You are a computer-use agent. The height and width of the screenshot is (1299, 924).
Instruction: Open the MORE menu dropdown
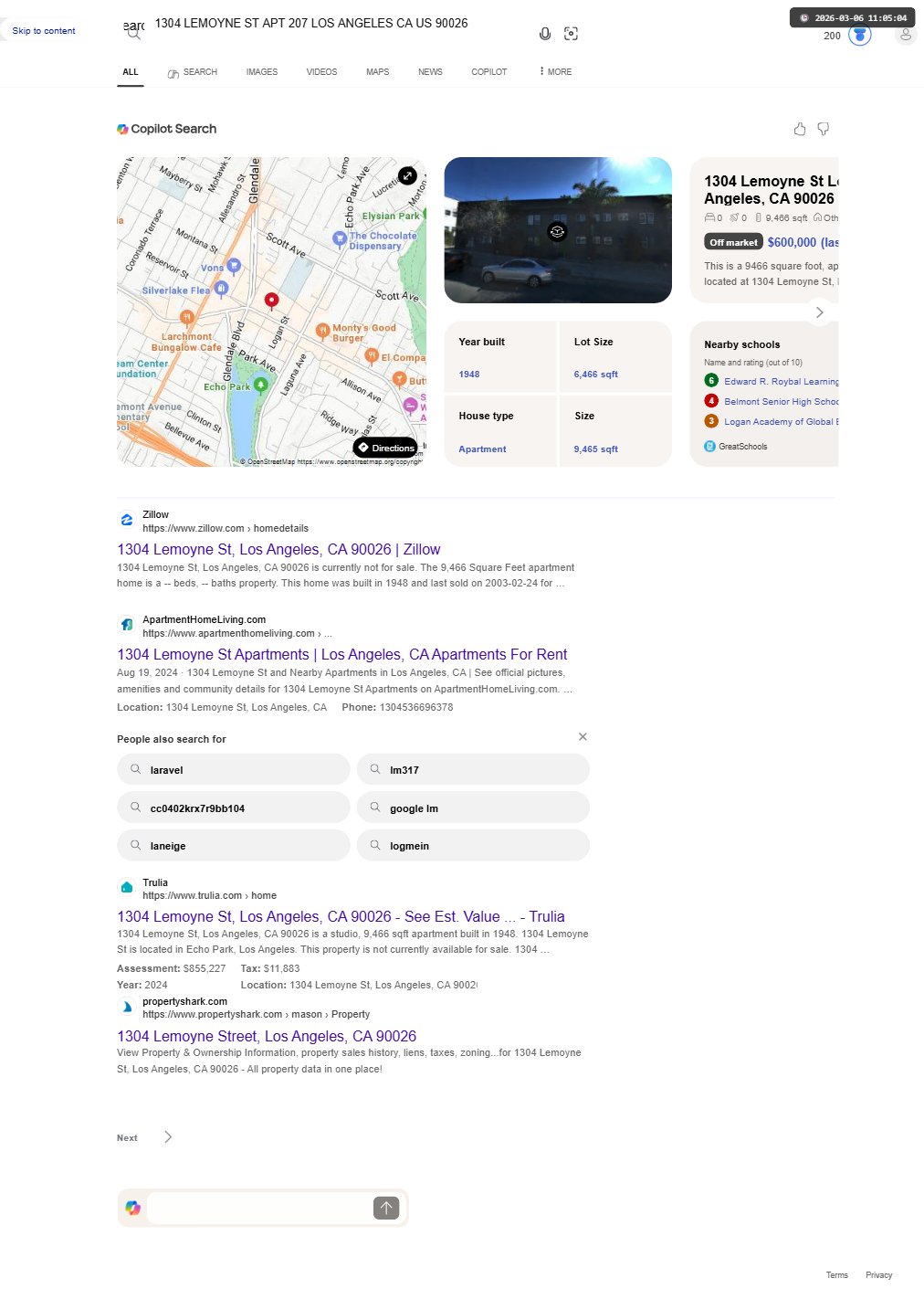pyautogui.click(x=555, y=71)
